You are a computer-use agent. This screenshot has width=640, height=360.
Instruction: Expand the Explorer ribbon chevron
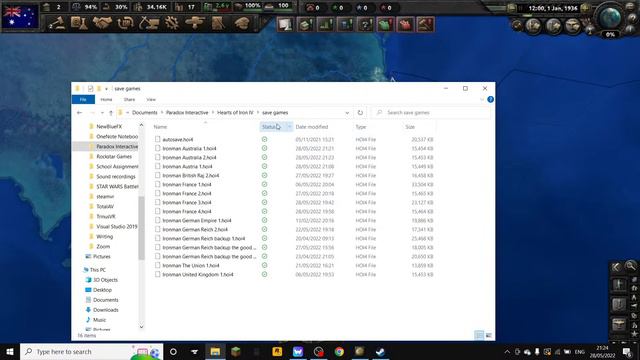tap(482, 100)
